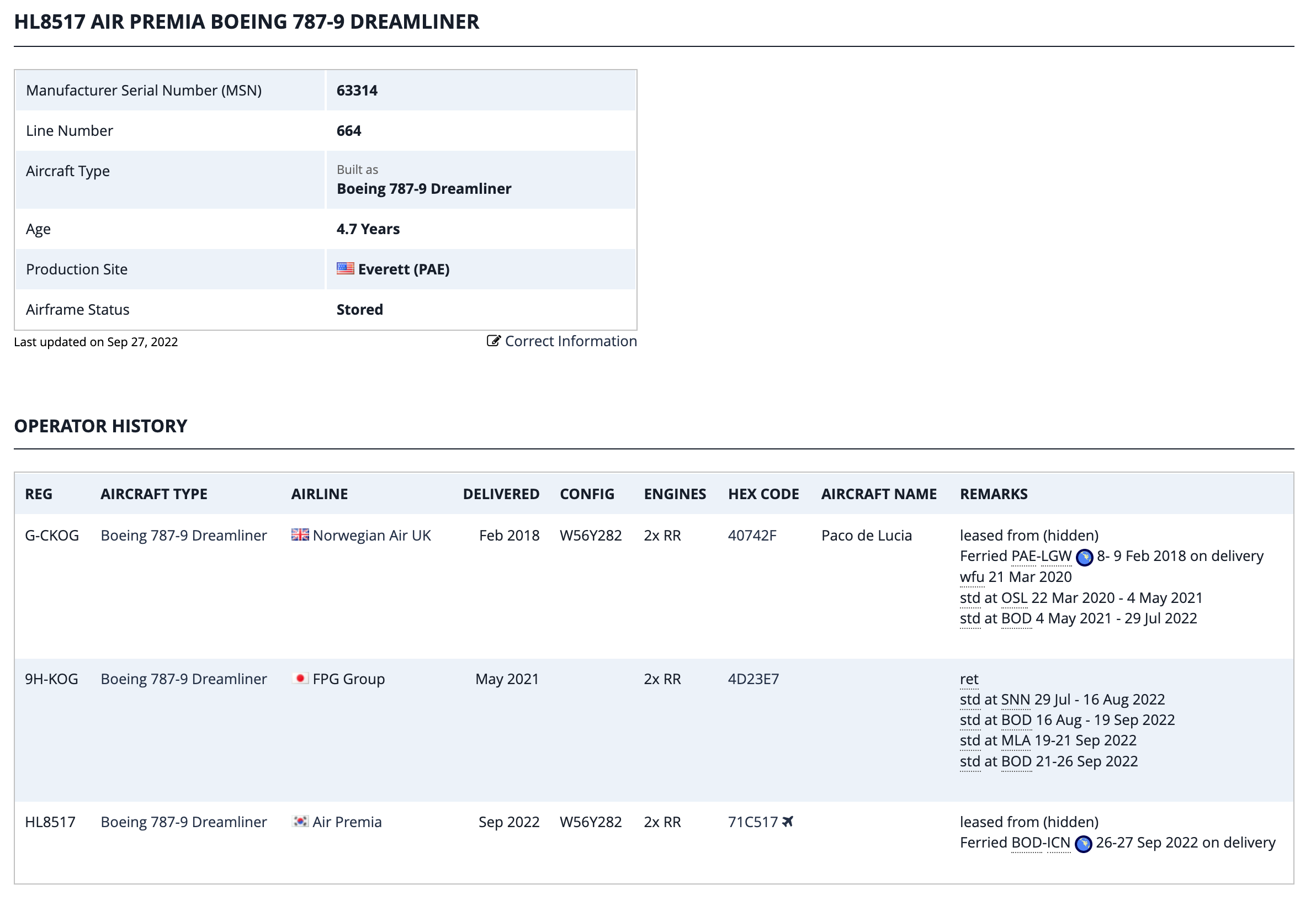Click hex code 40742F
This screenshot has height=900, width=1316.
pos(751,535)
